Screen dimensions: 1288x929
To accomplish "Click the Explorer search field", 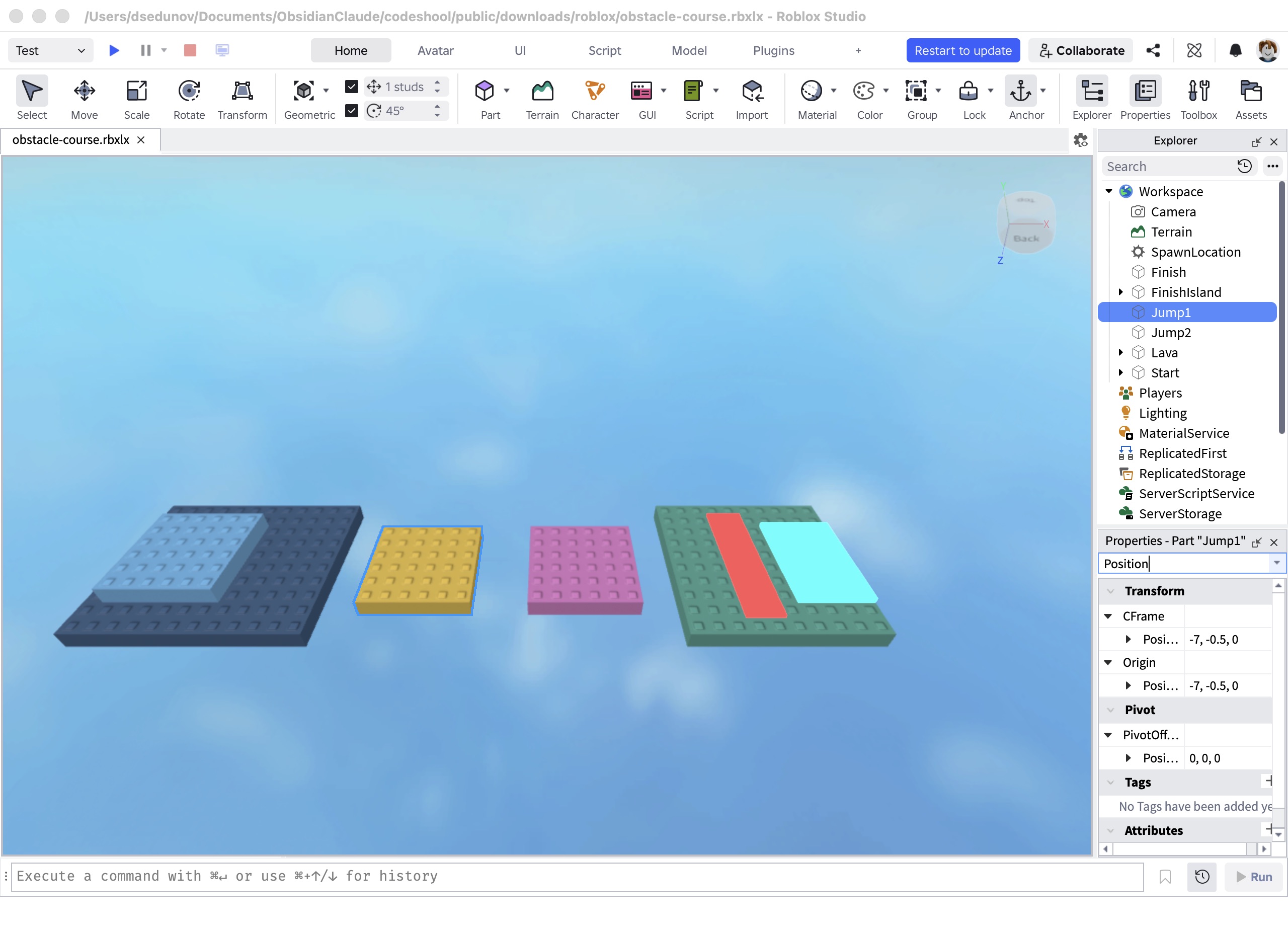I will pos(1169,167).
